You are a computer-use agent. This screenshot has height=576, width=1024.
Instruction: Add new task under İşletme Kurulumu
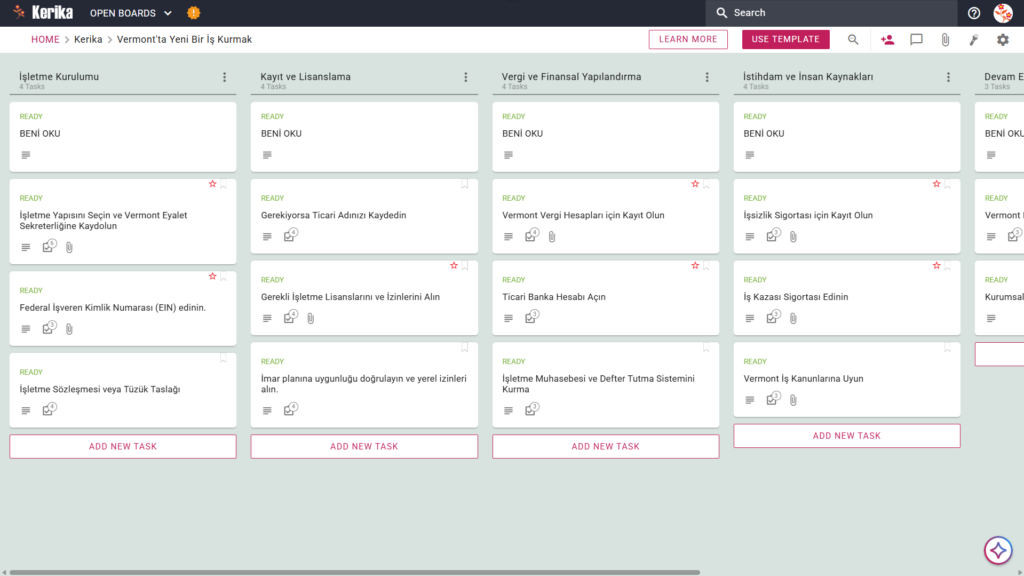[x=123, y=447]
